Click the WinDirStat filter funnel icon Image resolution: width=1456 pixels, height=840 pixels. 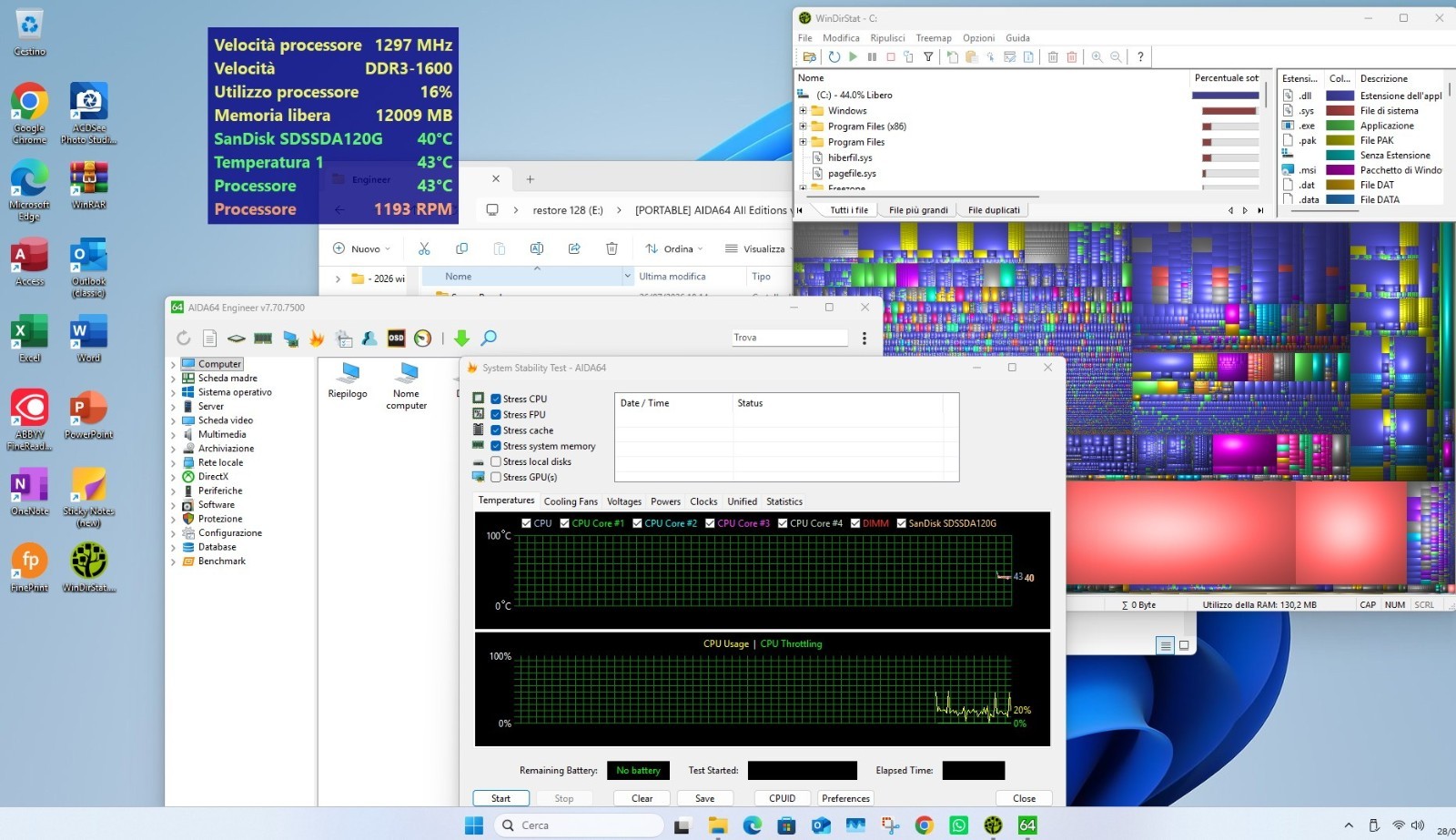(x=928, y=56)
